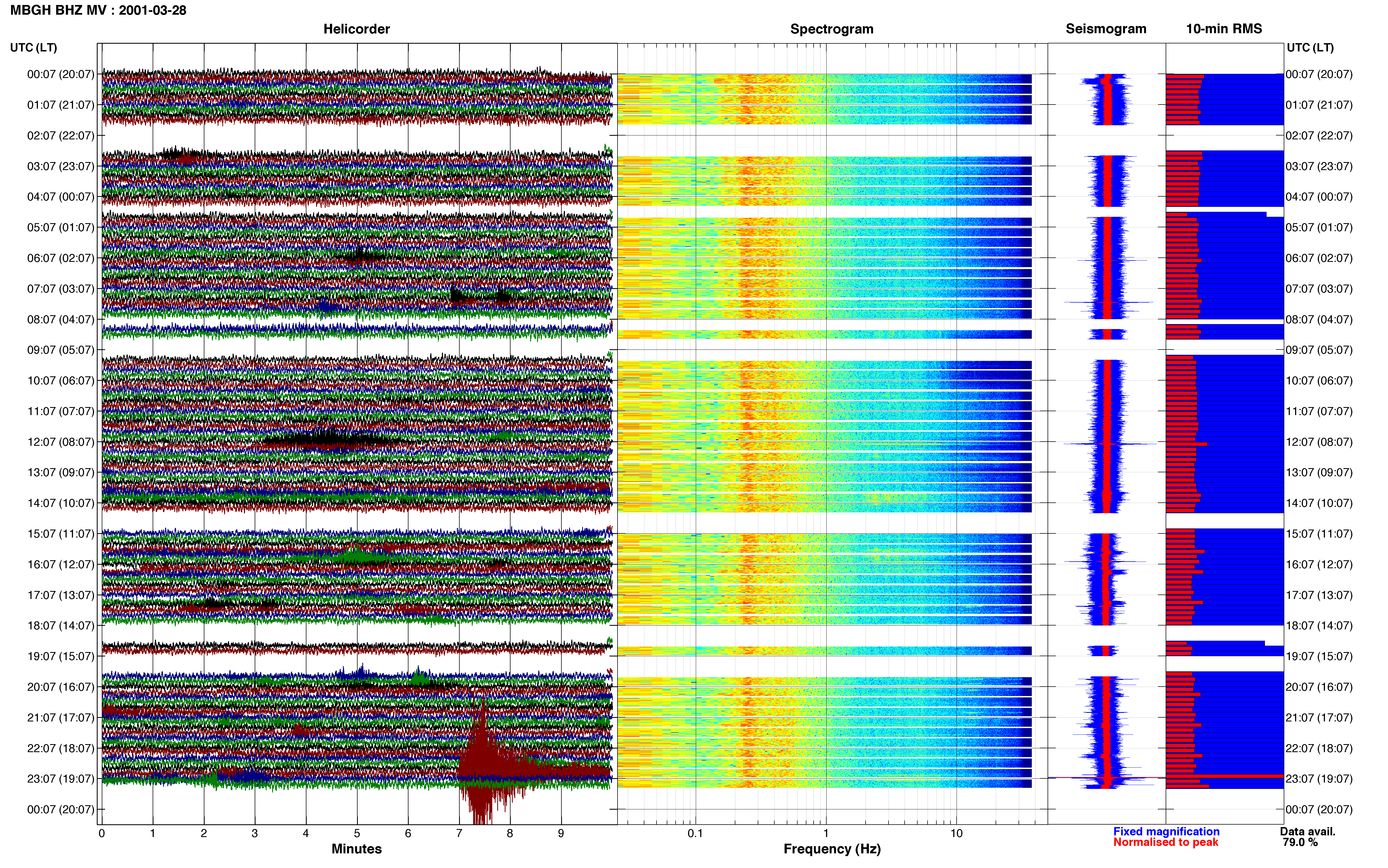1388x868 pixels.
Task: Click left time label '21:07 (17:07)'
Action: pos(61,717)
